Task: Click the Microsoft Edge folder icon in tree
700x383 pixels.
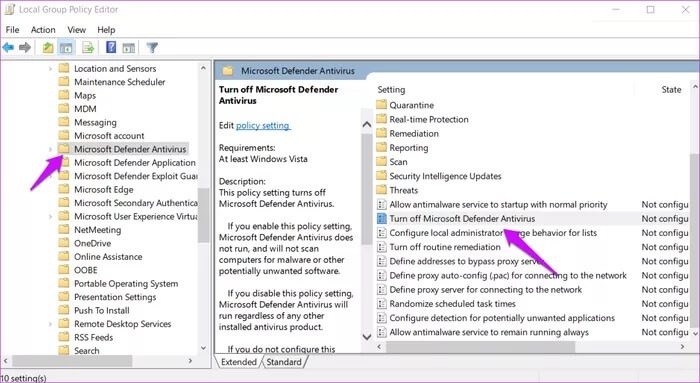Action: 64,189
